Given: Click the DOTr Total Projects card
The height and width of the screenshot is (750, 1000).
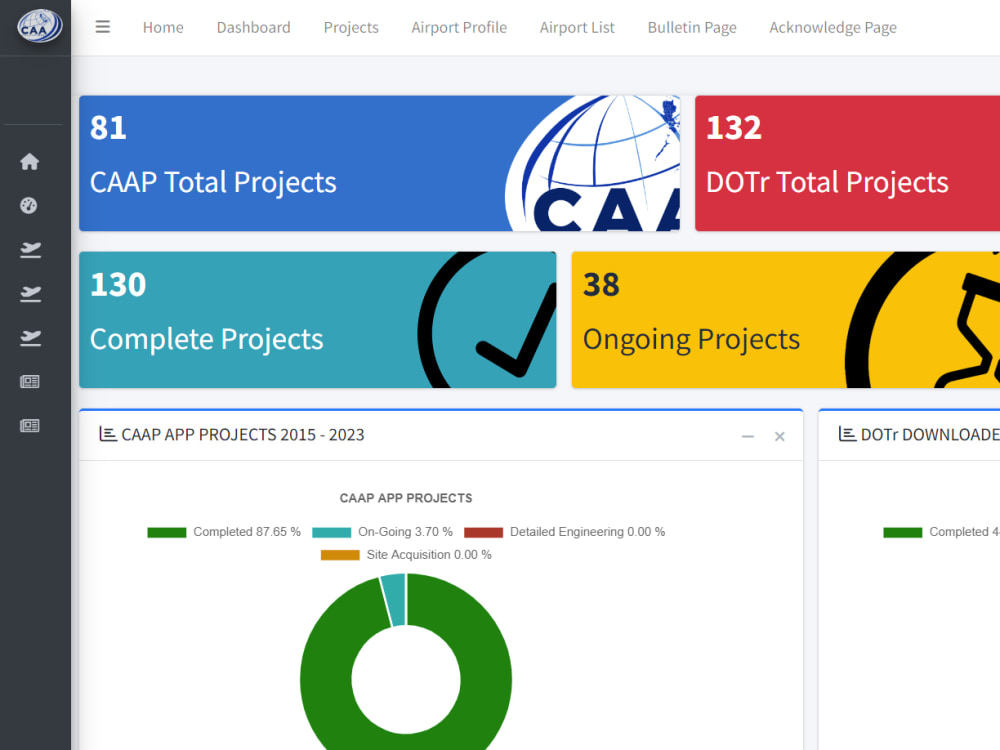Looking at the screenshot, I should (x=848, y=163).
